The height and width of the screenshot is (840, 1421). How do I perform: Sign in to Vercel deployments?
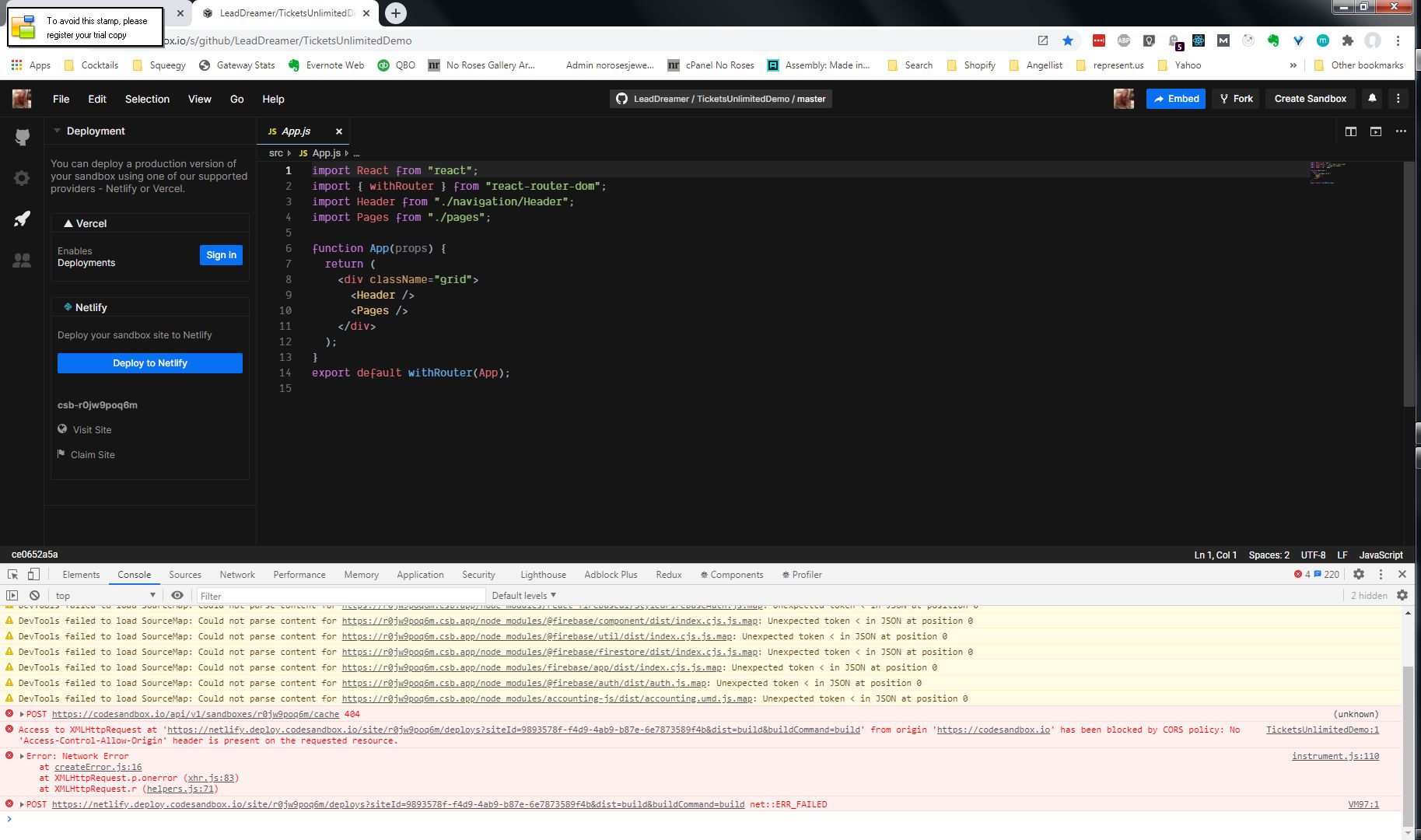(220, 254)
